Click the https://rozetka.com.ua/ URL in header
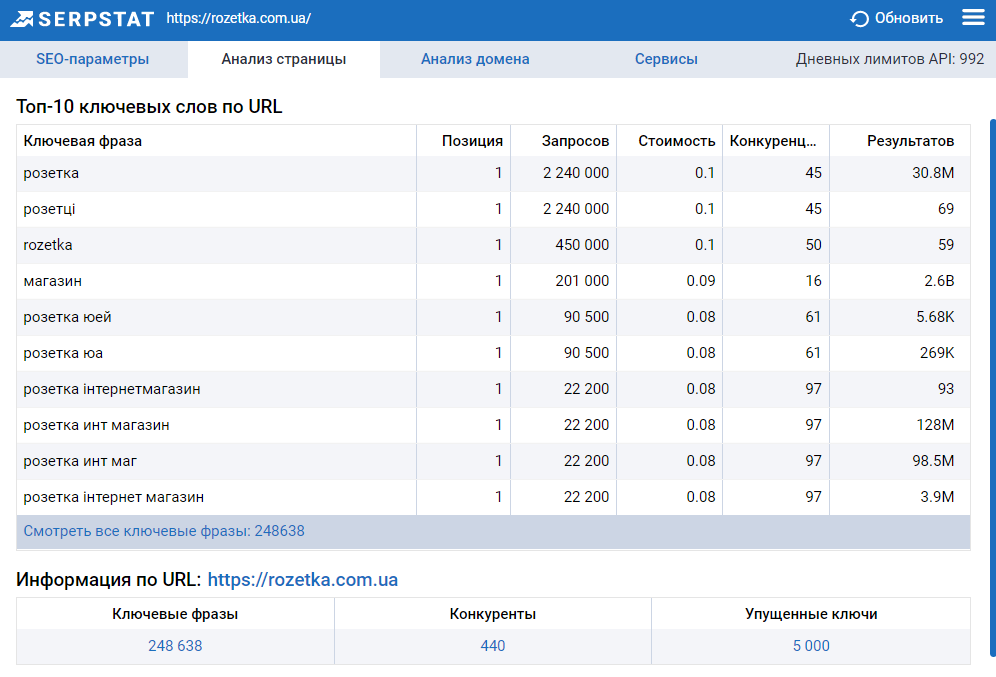 tap(239, 18)
